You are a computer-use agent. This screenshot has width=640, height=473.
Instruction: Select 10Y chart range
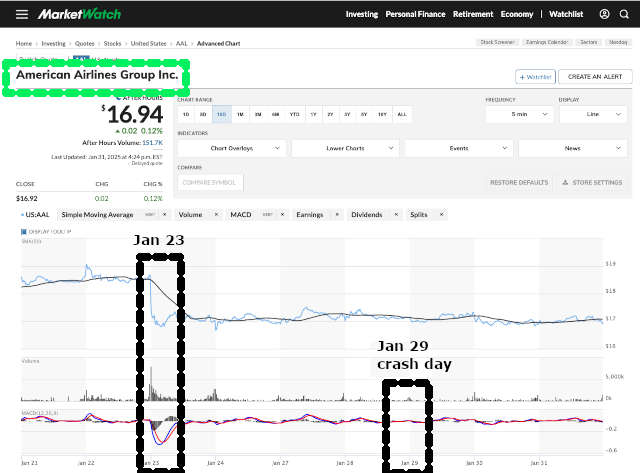382,114
